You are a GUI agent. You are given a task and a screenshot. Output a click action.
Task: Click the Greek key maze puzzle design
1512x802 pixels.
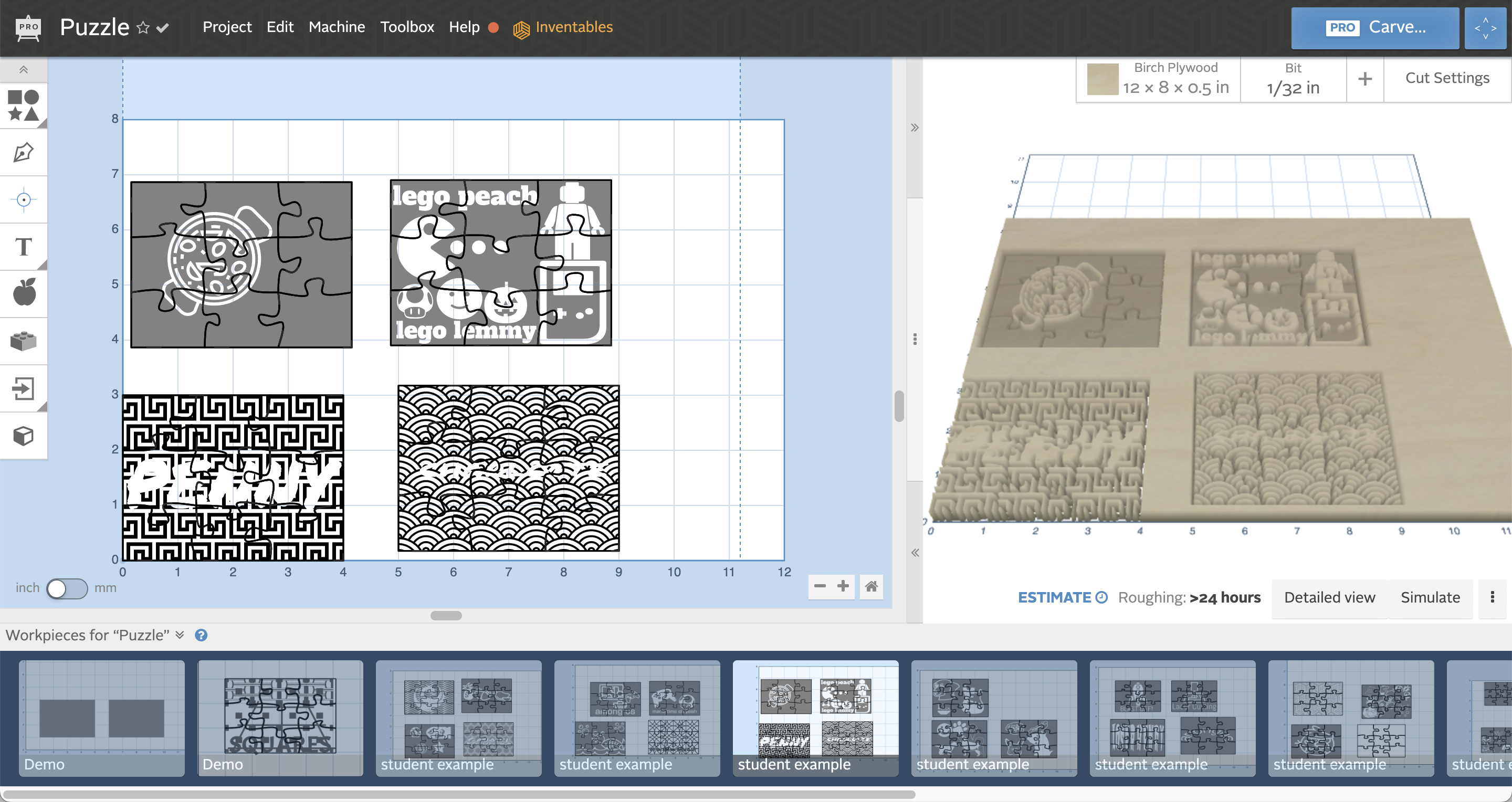point(233,477)
